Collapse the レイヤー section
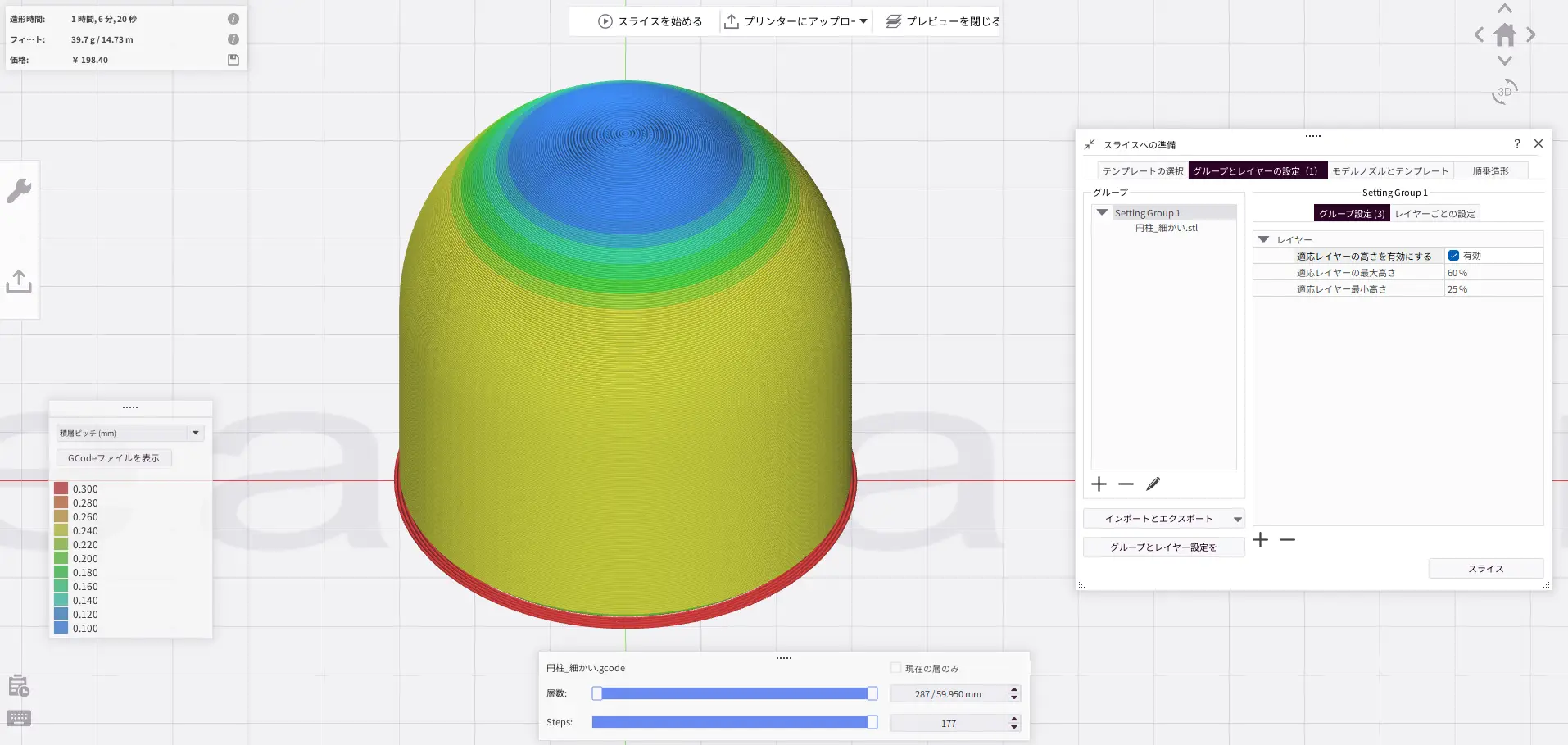 click(1263, 239)
